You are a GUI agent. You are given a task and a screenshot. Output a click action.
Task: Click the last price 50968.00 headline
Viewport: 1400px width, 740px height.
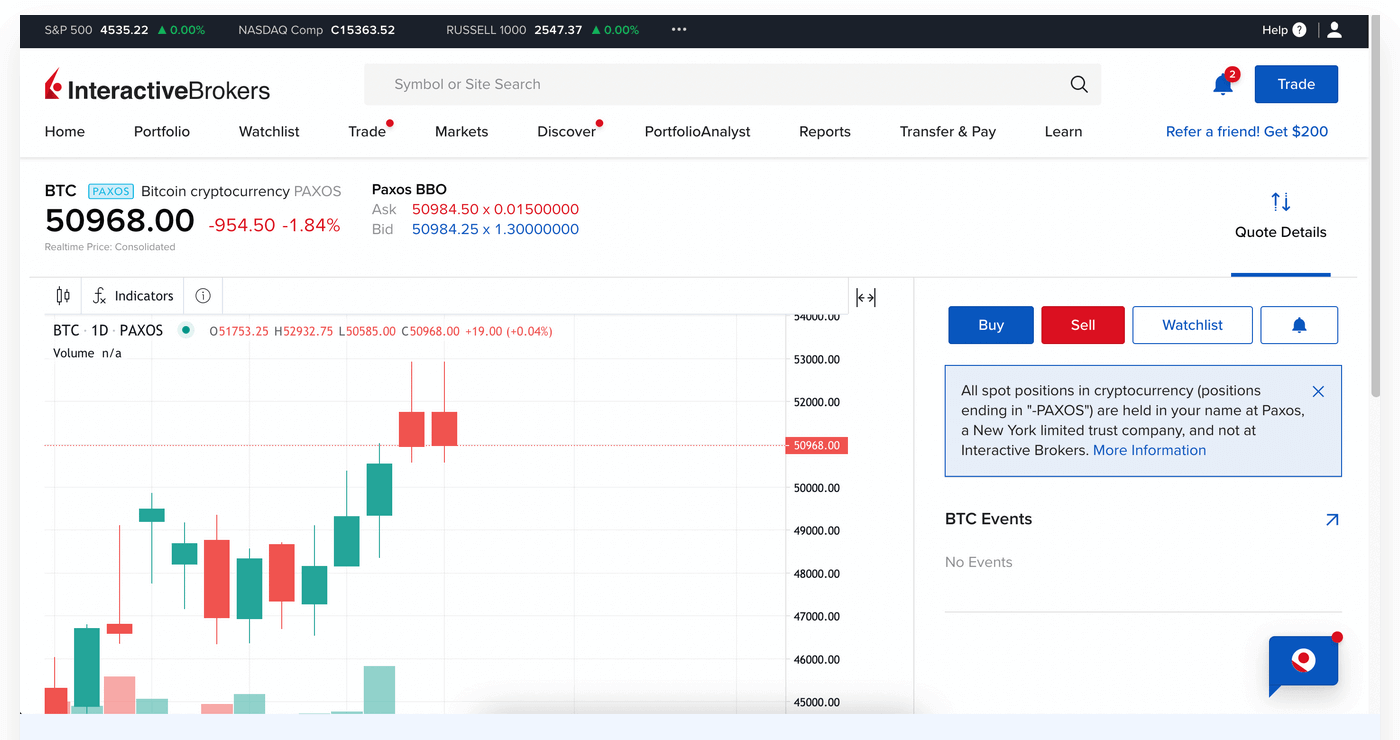coord(119,221)
